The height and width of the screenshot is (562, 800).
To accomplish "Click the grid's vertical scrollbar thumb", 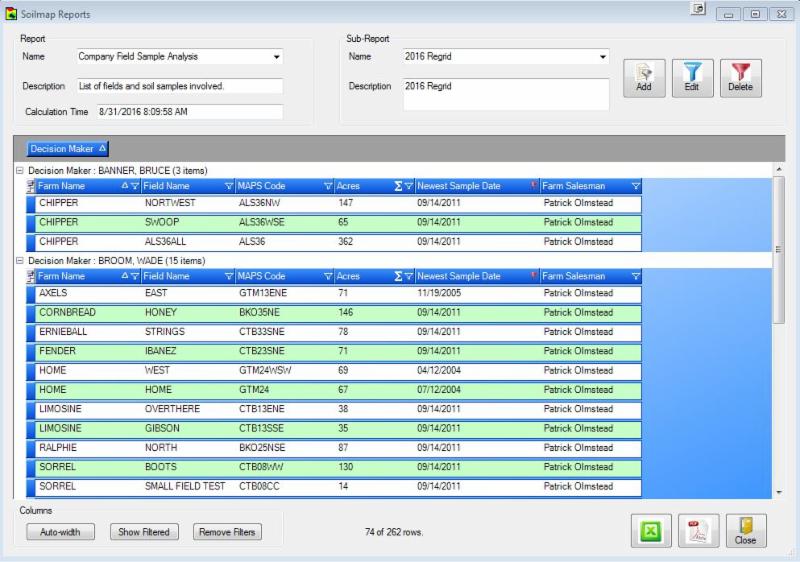I will pyautogui.click(x=780, y=250).
